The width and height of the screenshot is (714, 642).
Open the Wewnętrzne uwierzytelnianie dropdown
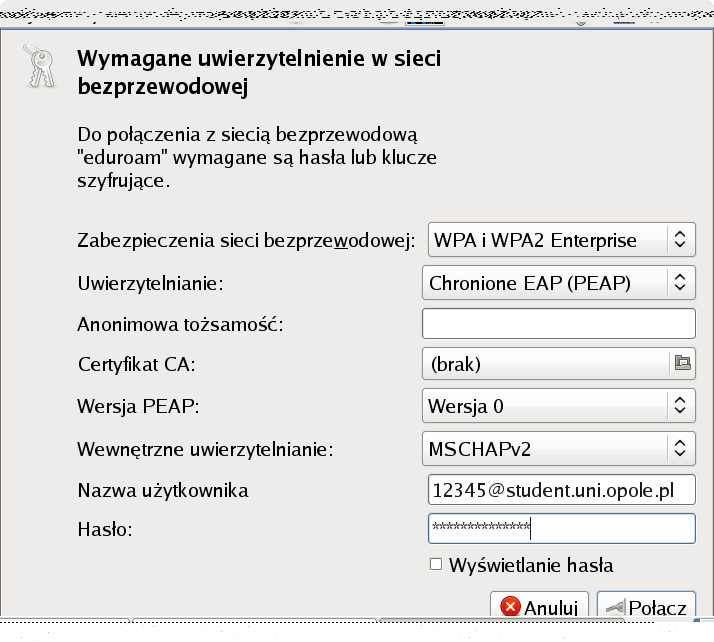coord(559,448)
